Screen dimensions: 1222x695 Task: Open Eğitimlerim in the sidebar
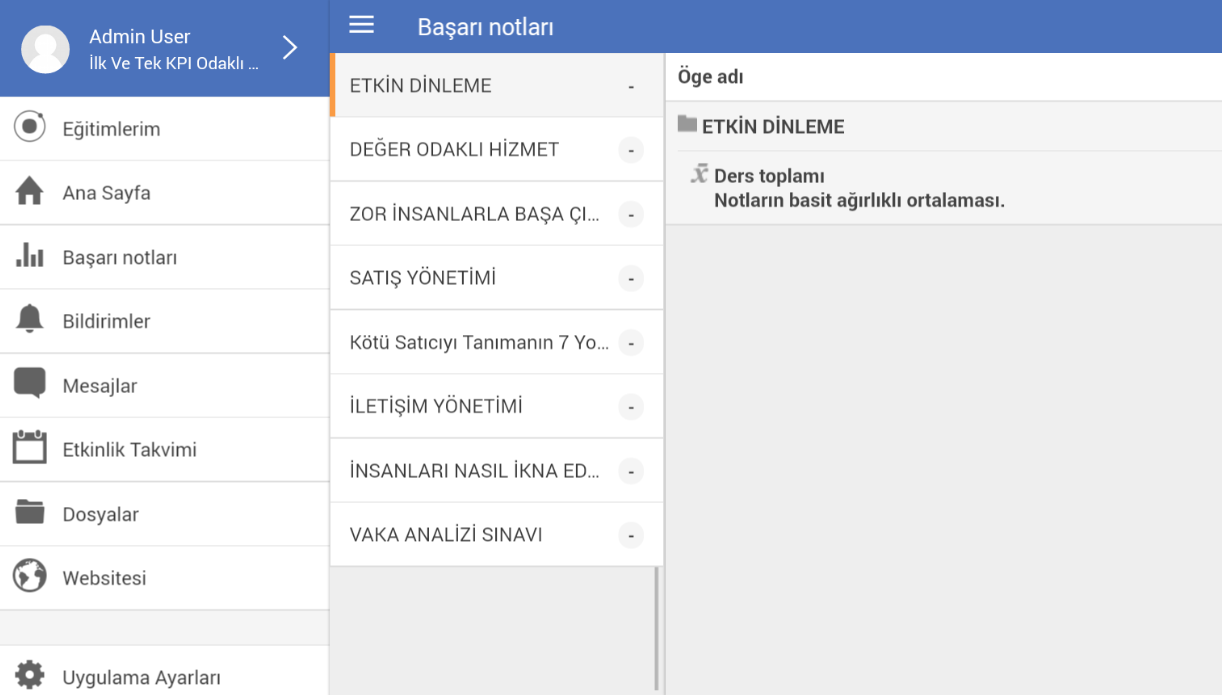[x=164, y=128]
